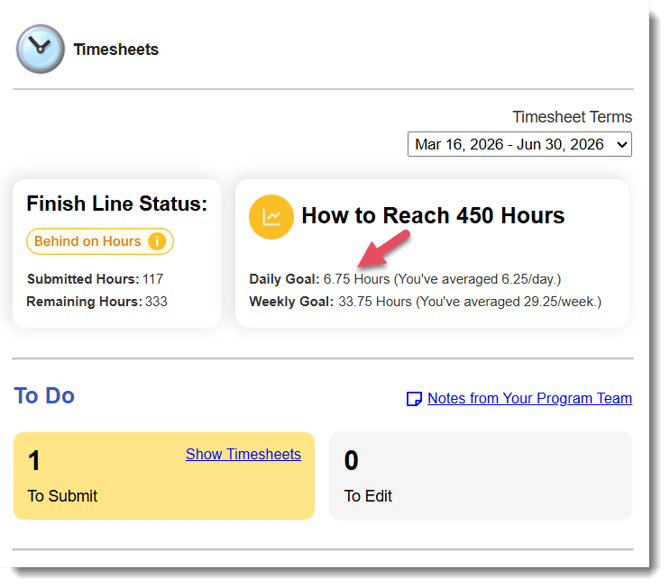Click the yellow trend chart icon
Viewport: 670px width, 588px height.
click(271, 217)
